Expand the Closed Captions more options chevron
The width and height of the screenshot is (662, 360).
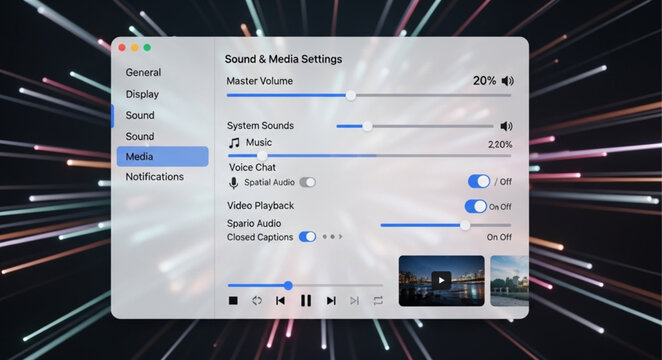point(340,237)
